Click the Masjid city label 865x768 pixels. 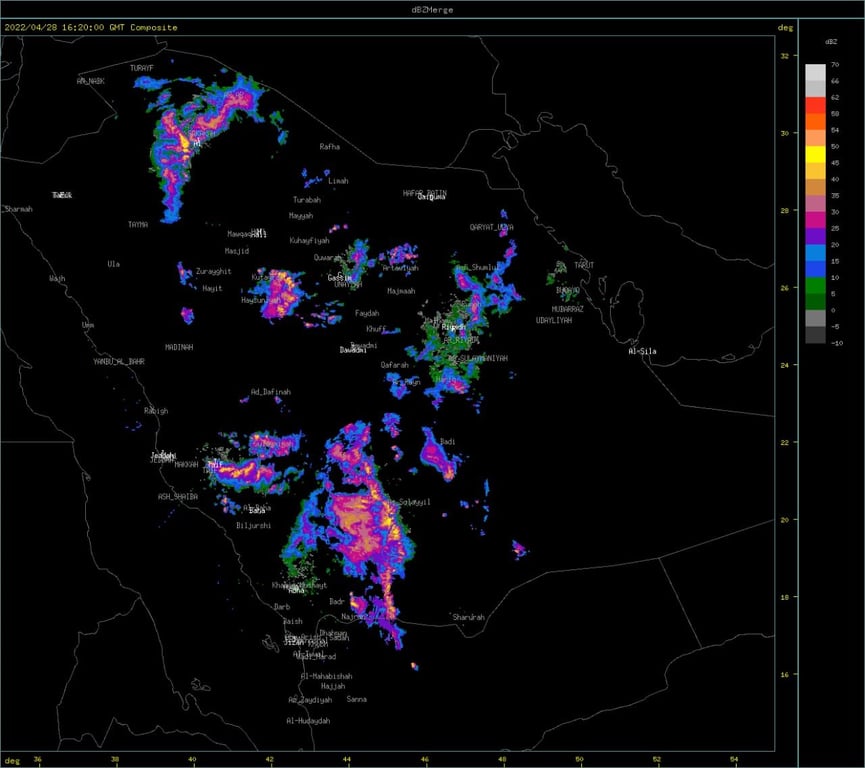pos(237,251)
